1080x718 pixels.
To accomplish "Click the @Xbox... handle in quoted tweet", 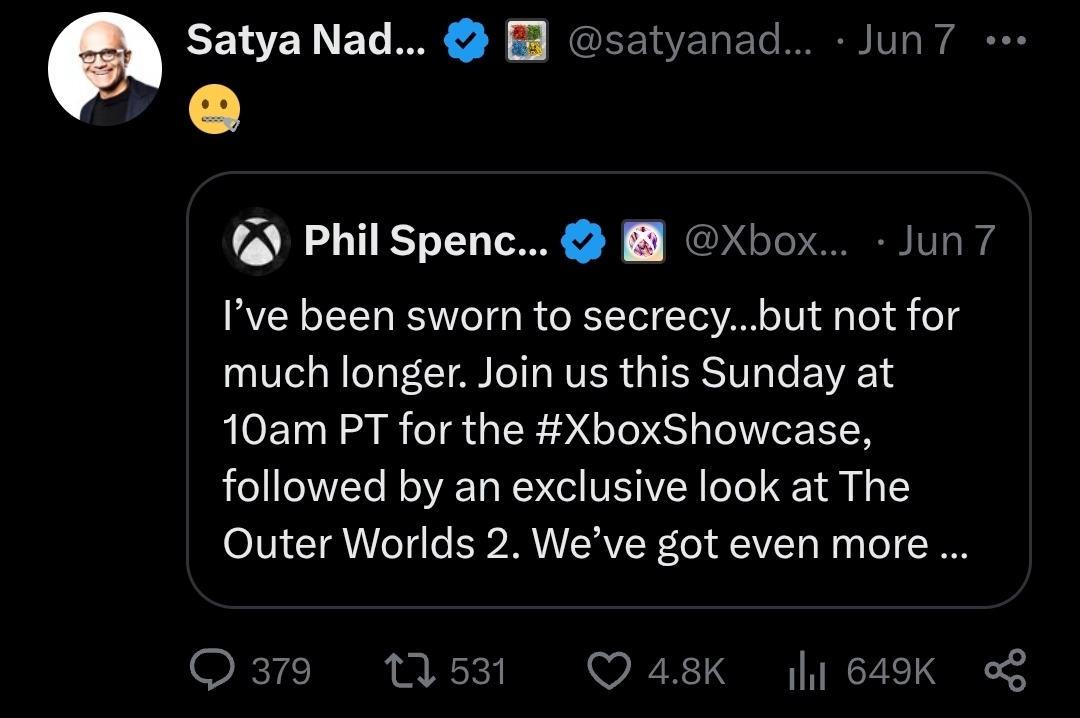I will pos(765,241).
